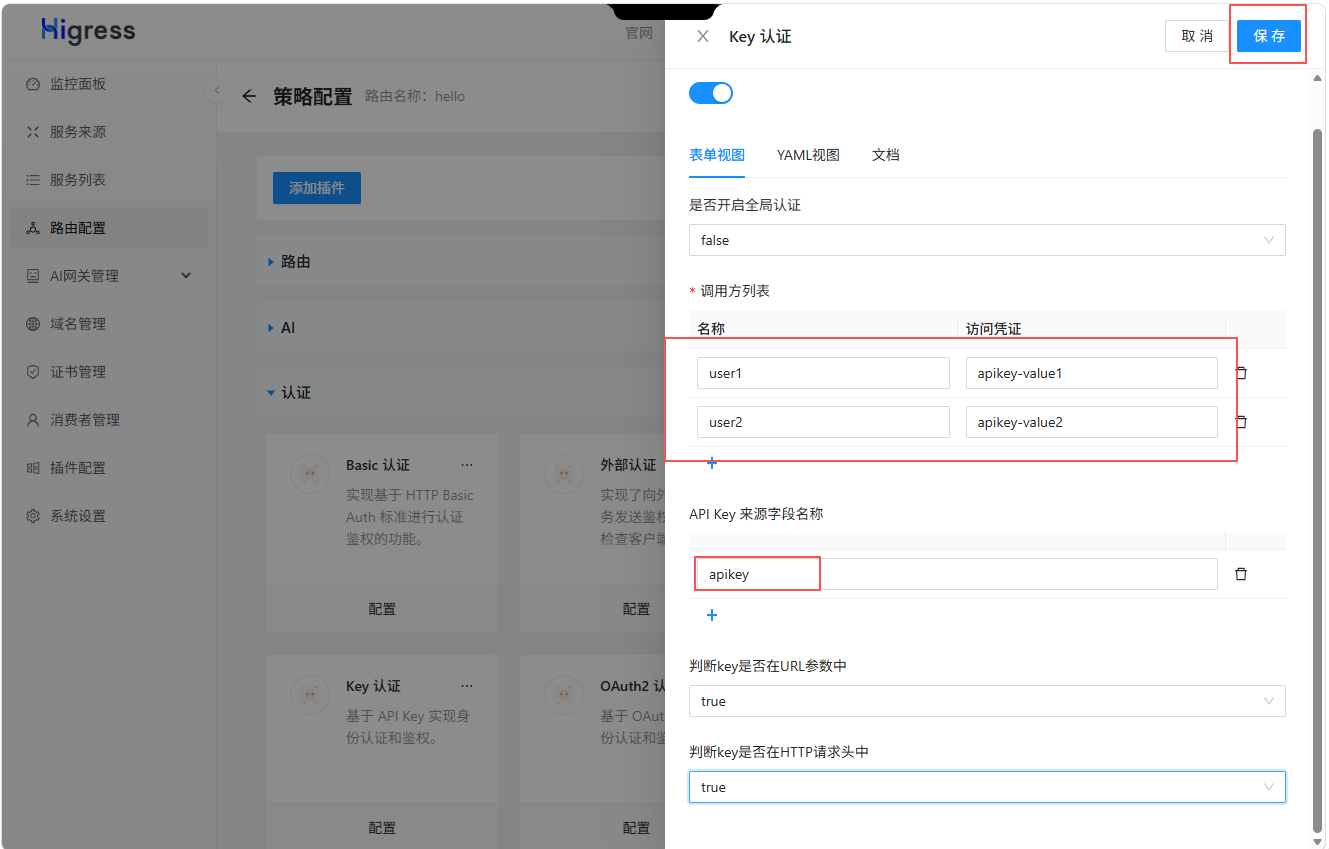The width and height of the screenshot is (1329, 849).
Task: Collapse the left sidebar with arrow handle
Action: click(217, 91)
